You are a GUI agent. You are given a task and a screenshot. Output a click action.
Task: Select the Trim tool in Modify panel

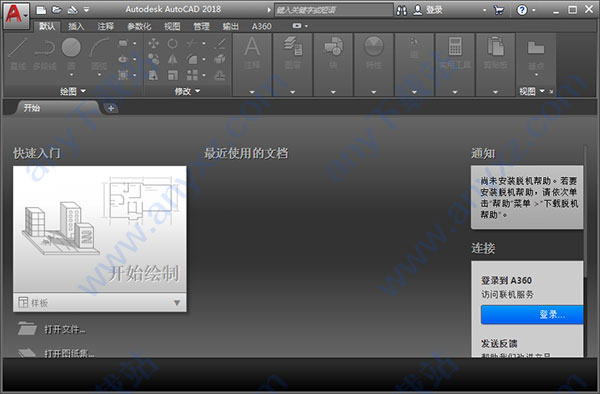click(192, 43)
